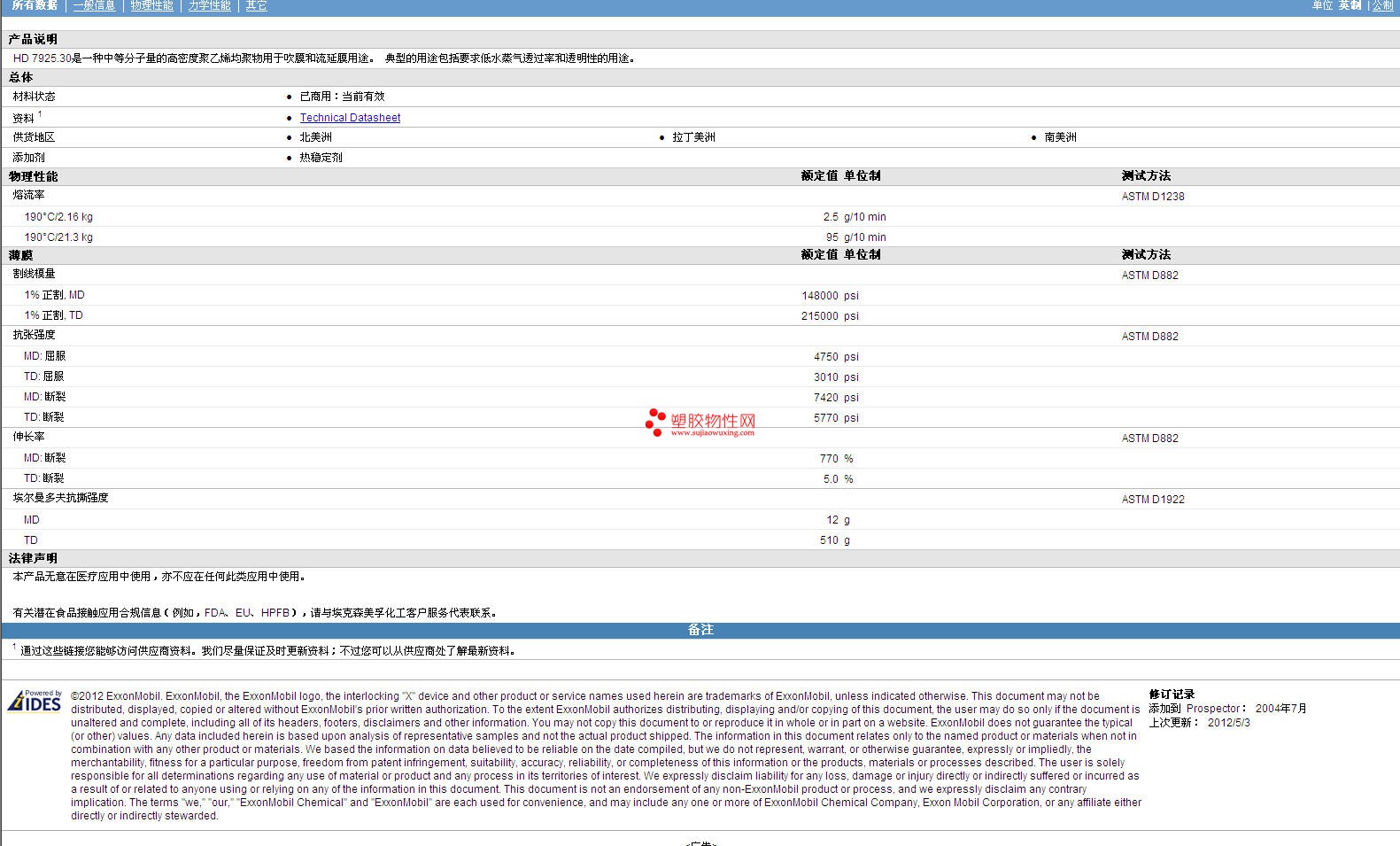Click the 95 g/10 min value
The height and width of the screenshot is (846, 1400).
(855, 237)
